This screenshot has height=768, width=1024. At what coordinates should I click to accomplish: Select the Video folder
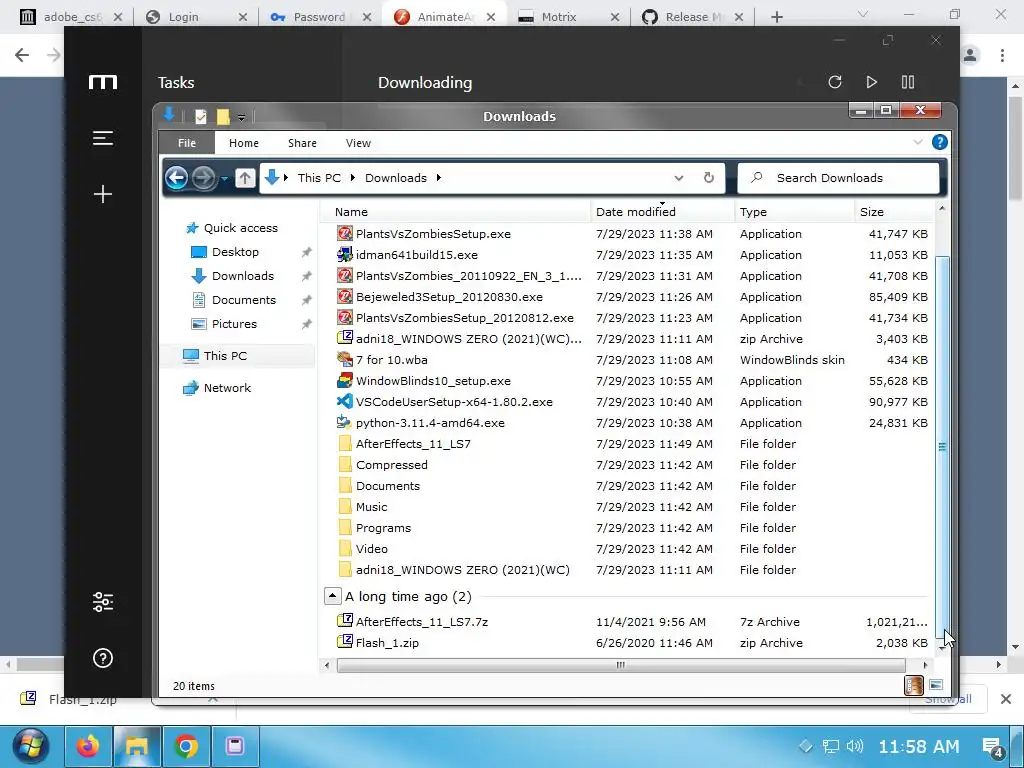[372, 549]
